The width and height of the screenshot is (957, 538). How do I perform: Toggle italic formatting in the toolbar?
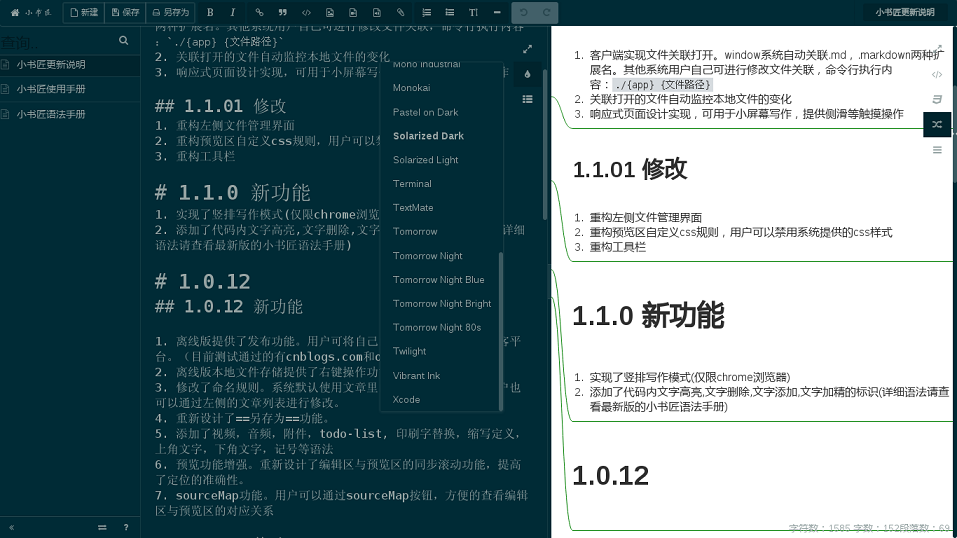click(x=233, y=12)
